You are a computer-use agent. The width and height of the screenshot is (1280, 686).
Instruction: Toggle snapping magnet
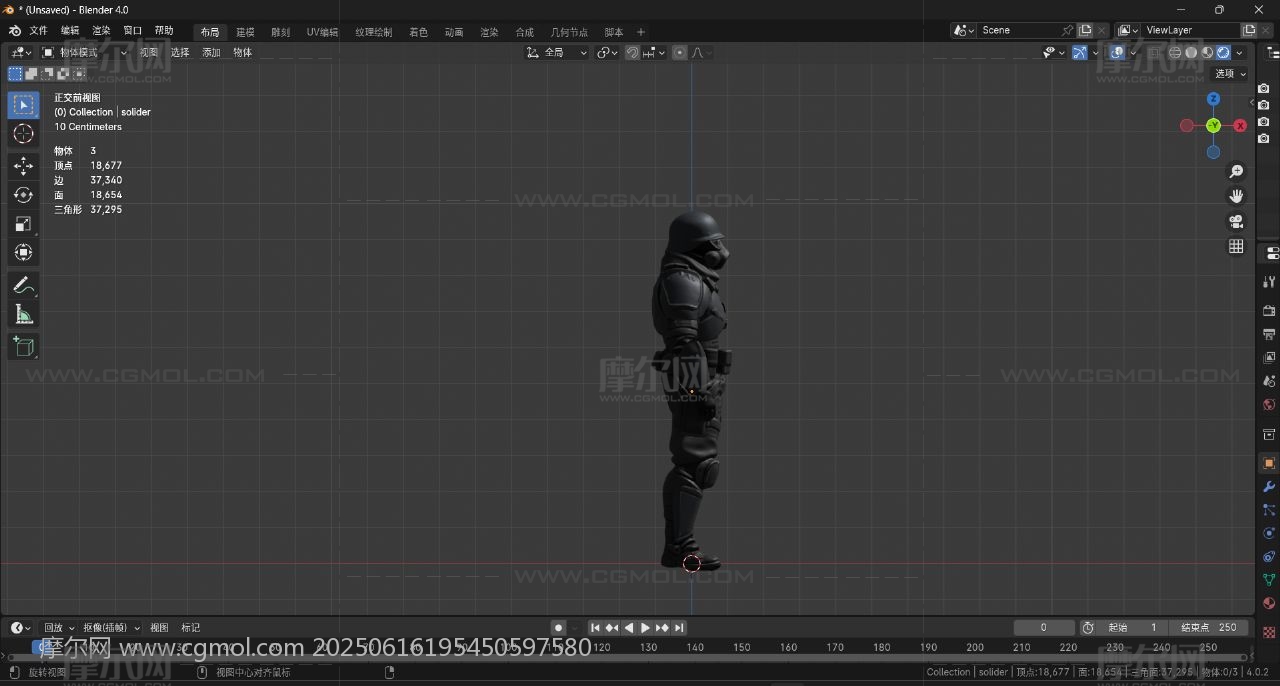(632, 52)
